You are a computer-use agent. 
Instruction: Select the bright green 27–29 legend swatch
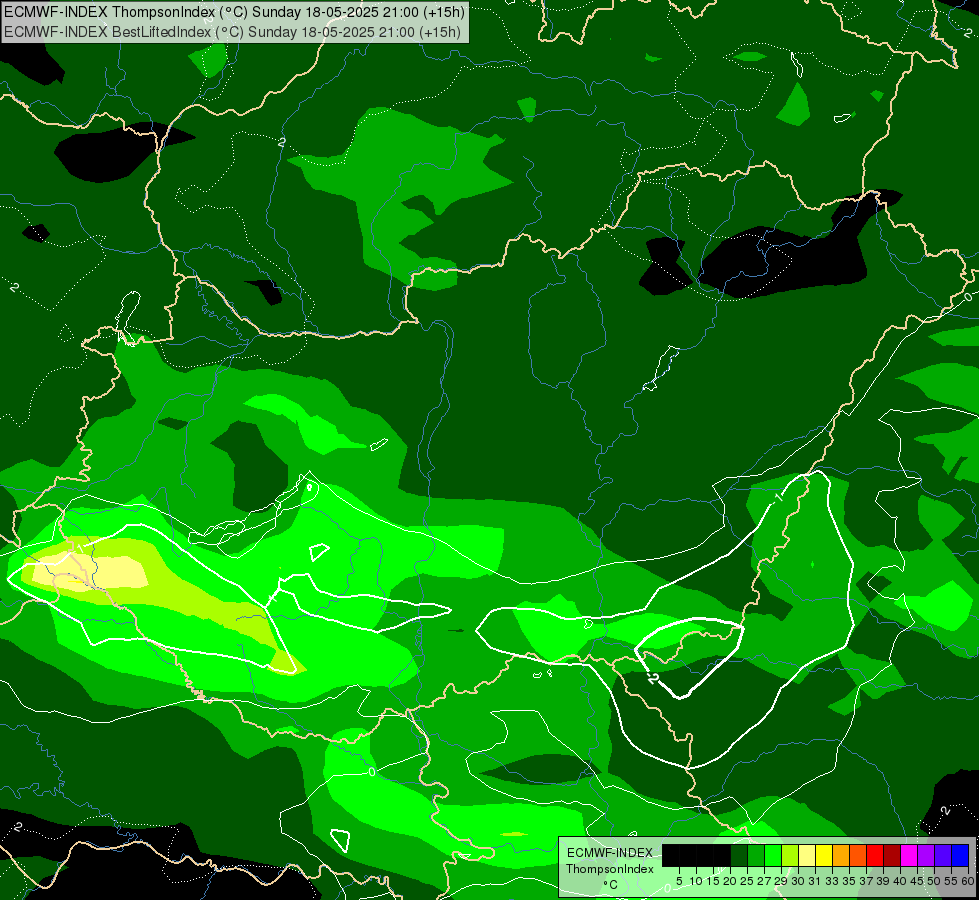pyautogui.click(x=772, y=855)
